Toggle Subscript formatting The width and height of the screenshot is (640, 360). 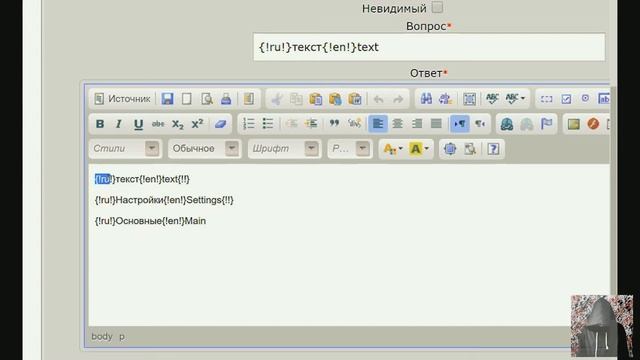click(x=178, y=124)
